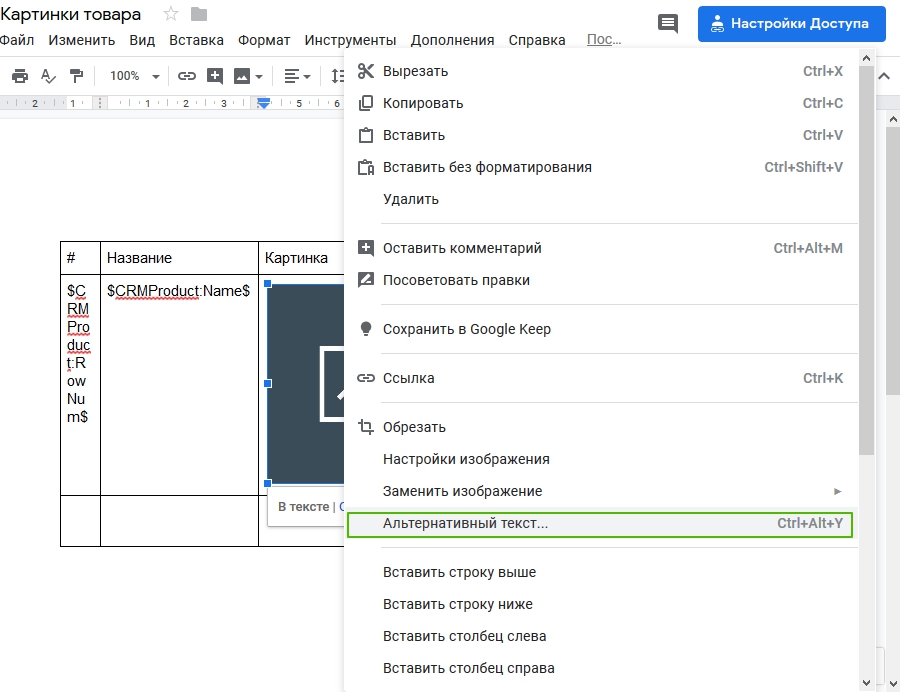
Task: Choose Обрезать in the context menu
Action: click(414, 427)
